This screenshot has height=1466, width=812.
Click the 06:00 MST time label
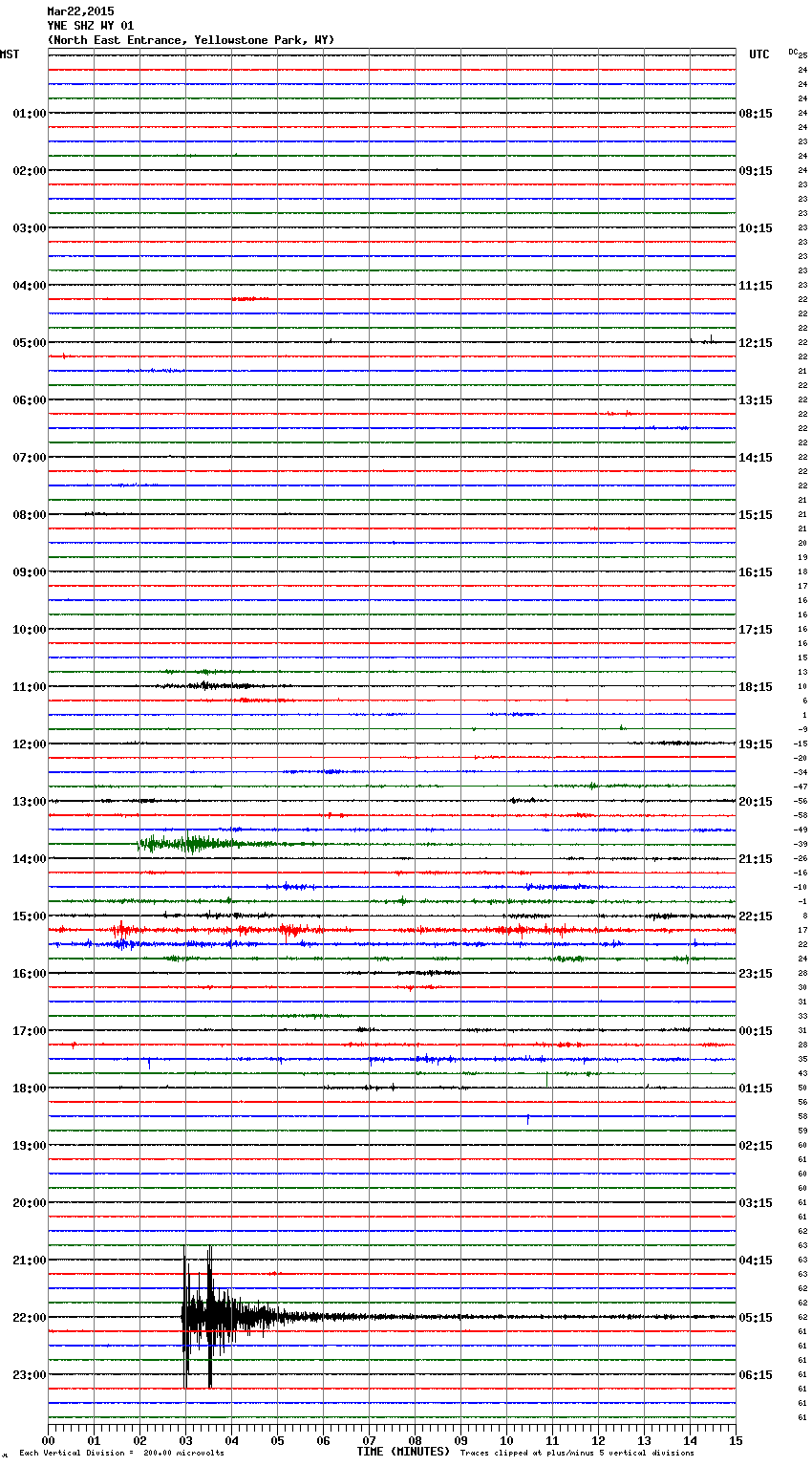(30, 400)
